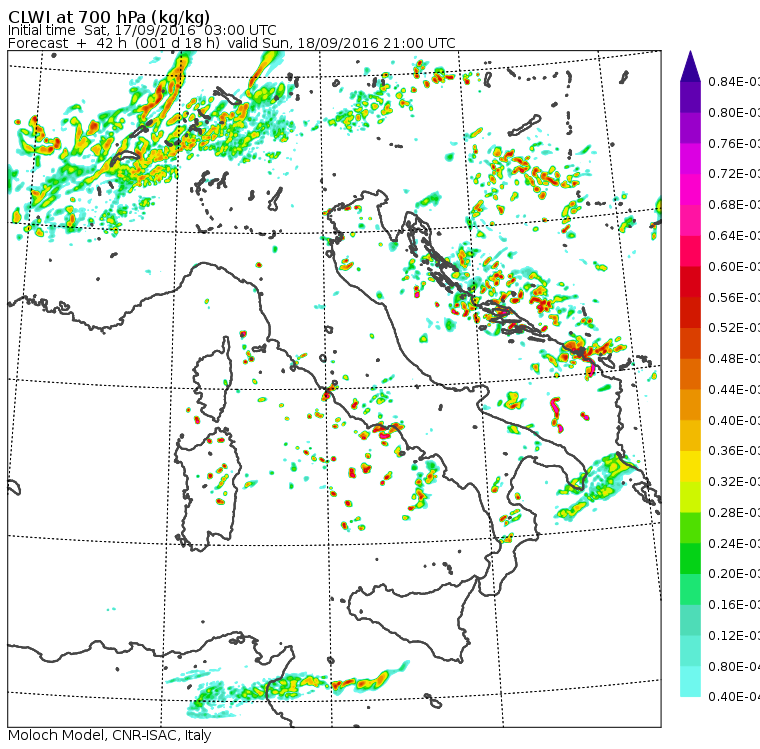Click the yellow band between 0.32E-03 and 0.36E-03

pos(691,466)
